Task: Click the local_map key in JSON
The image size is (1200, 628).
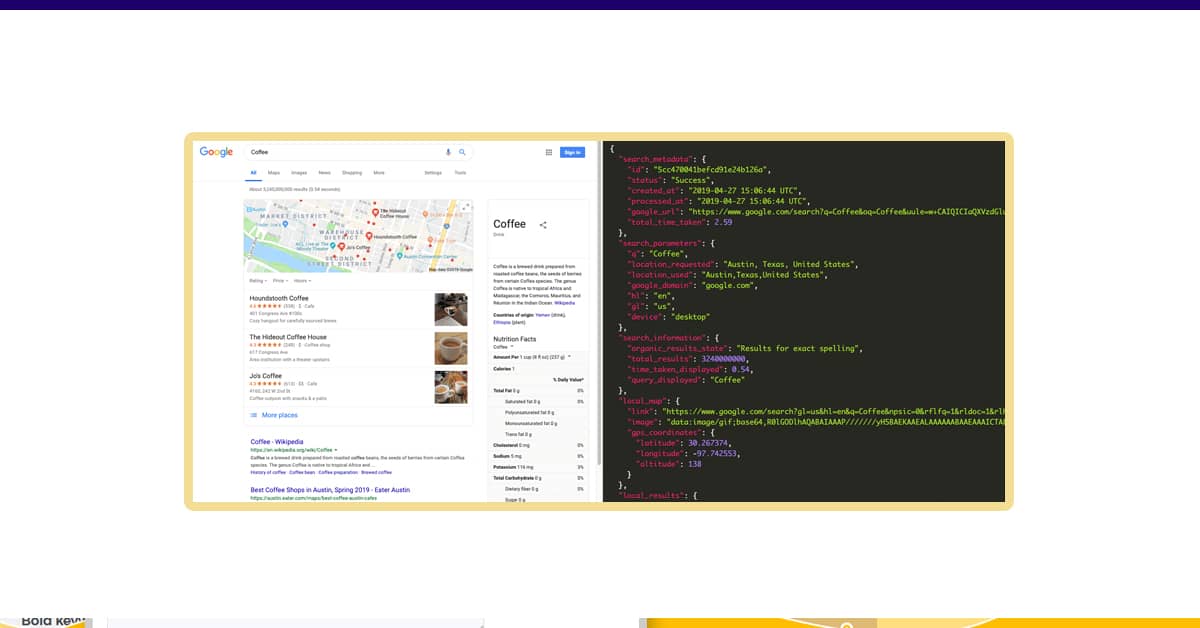Action: [x=643, y=401]
